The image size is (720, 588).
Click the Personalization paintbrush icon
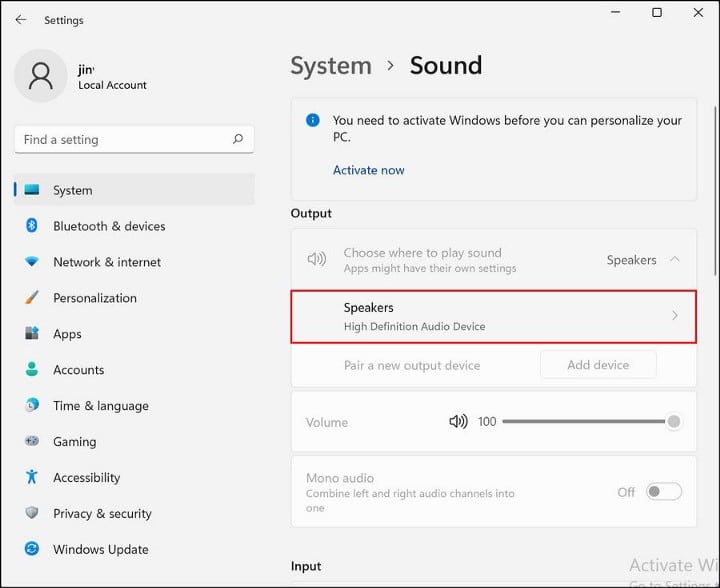point(32,297)
